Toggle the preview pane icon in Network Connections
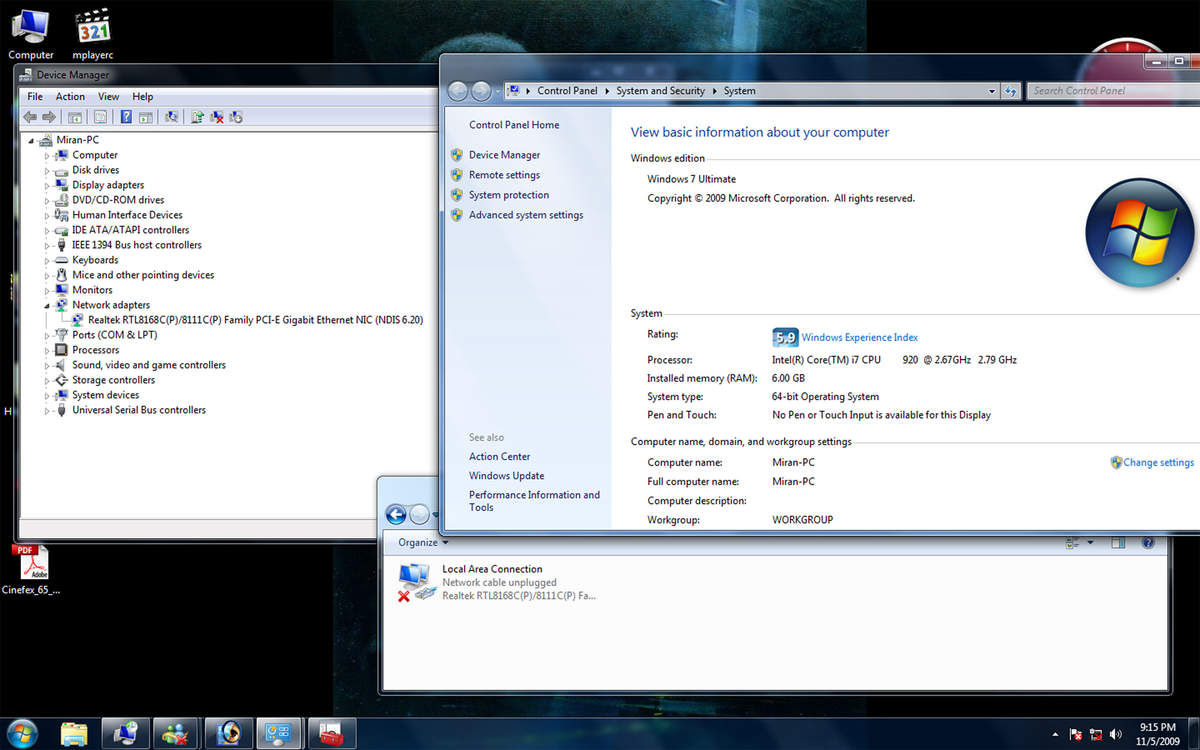Screen dimensions: 1200x750 [1118, 543]
